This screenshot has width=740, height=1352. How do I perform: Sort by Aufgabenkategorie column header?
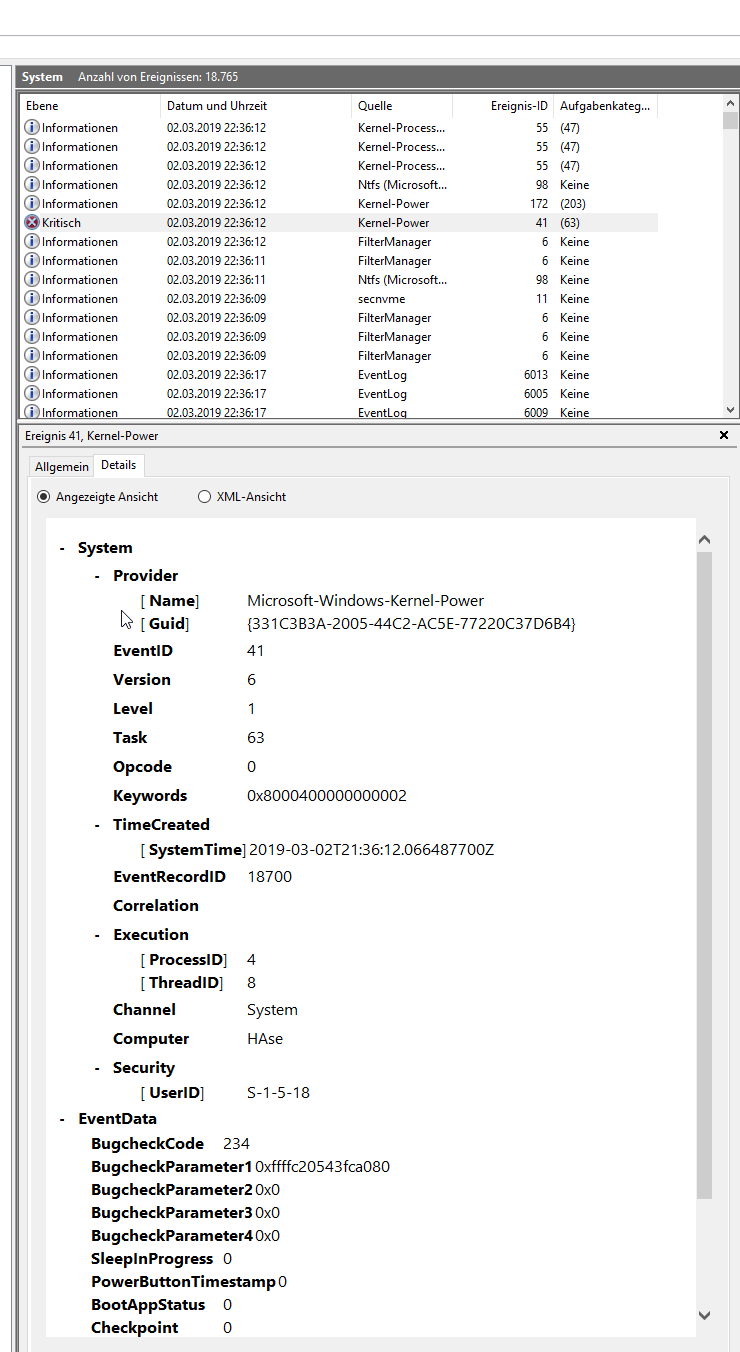tap(605, 106)
